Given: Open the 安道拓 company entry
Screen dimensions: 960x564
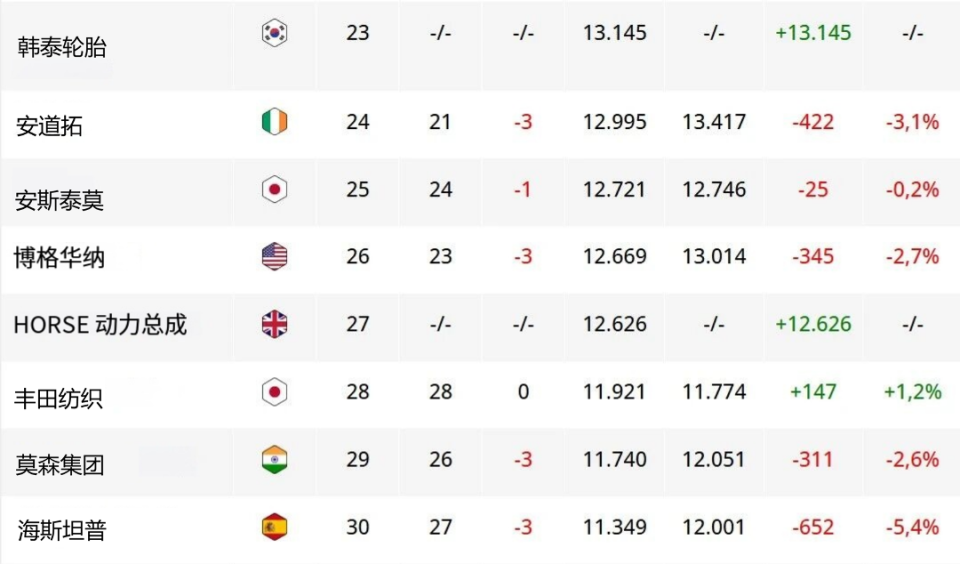Looking at the screenshot, I should (x=49, y=126).
